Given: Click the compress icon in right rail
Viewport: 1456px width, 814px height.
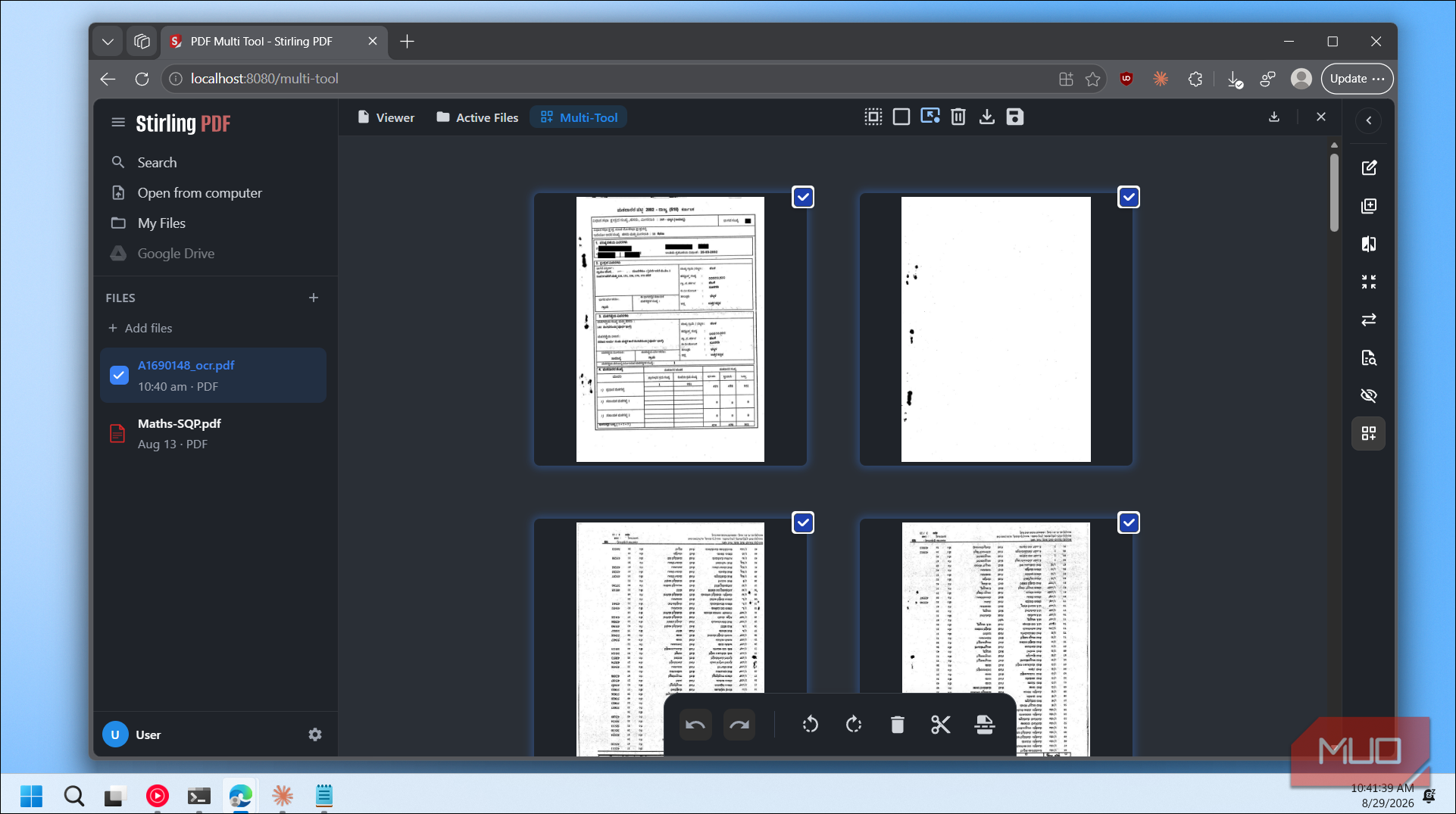Looking at the screenshot, I should pyautogui.click(x=1369, y=282).
